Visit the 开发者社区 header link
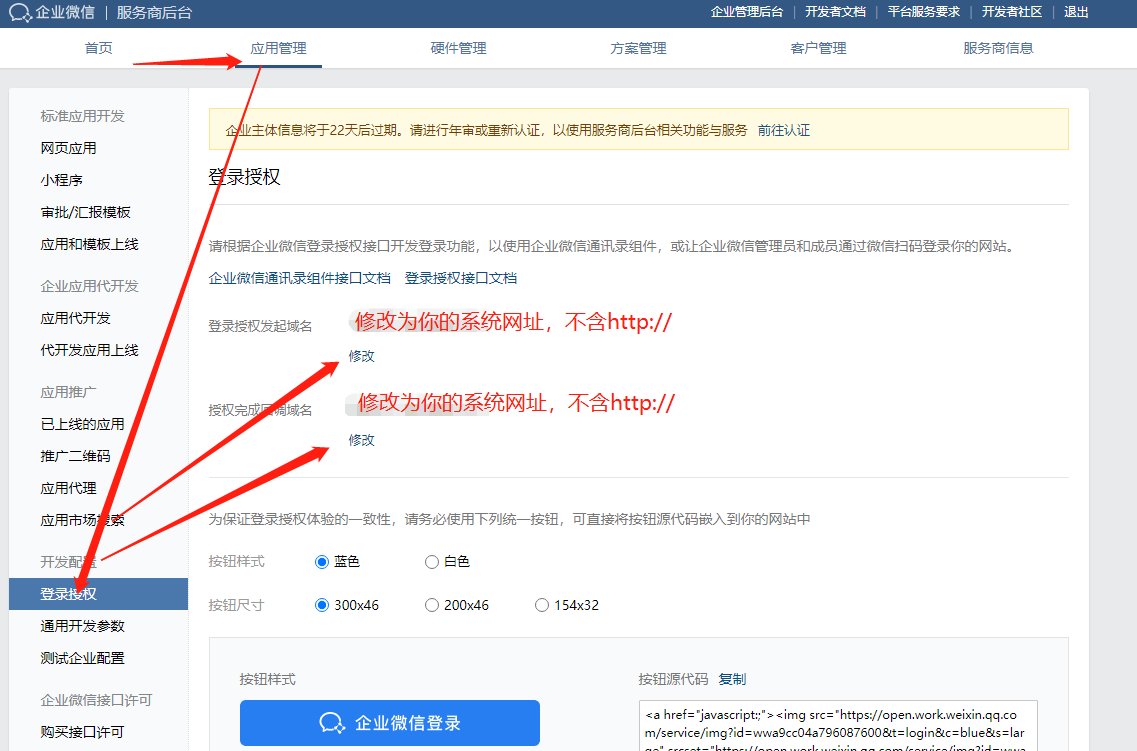 pyautogui.click(x=1012, y=12)
